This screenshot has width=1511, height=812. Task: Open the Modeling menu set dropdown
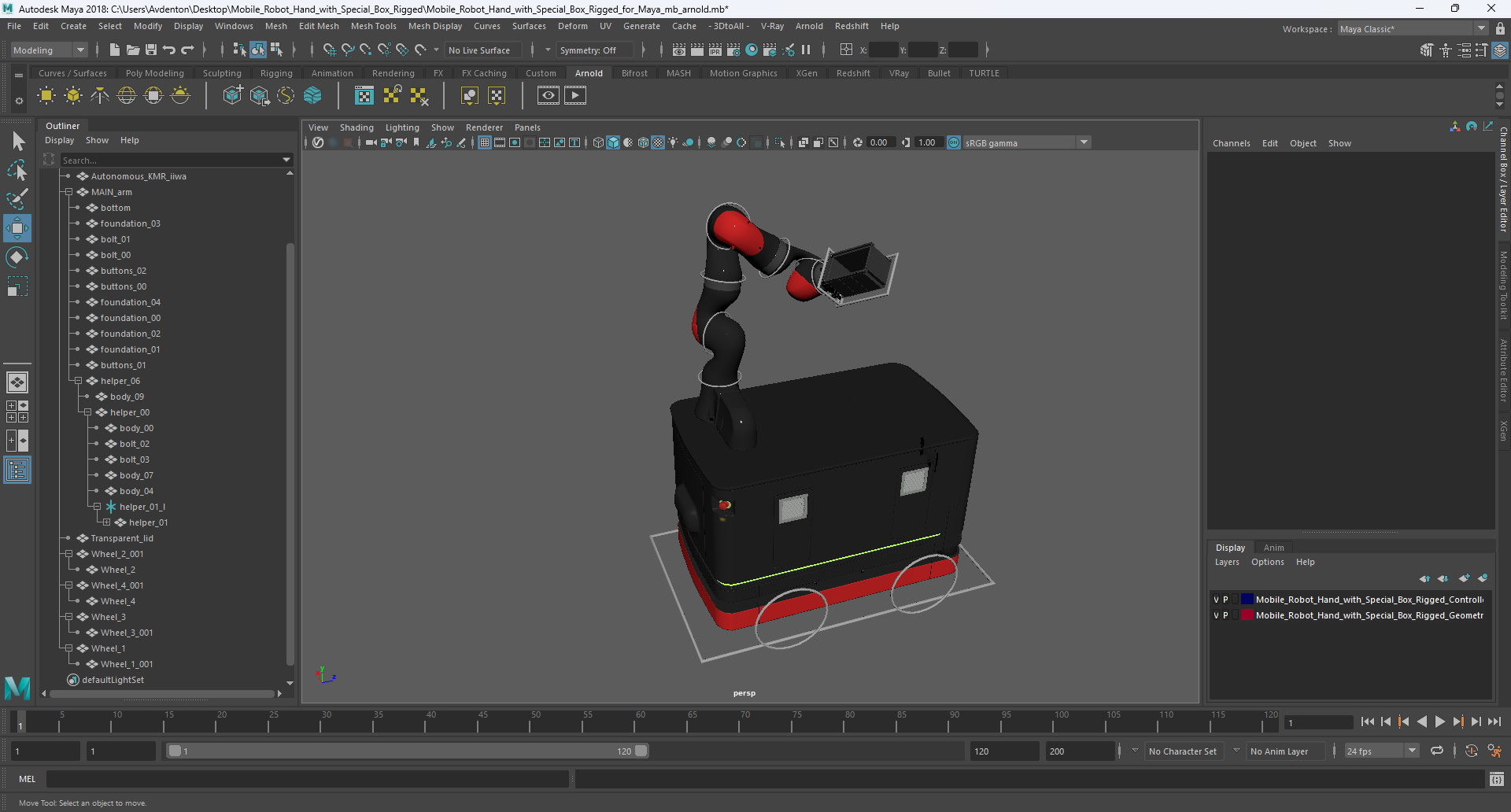[x=49, y=50]
